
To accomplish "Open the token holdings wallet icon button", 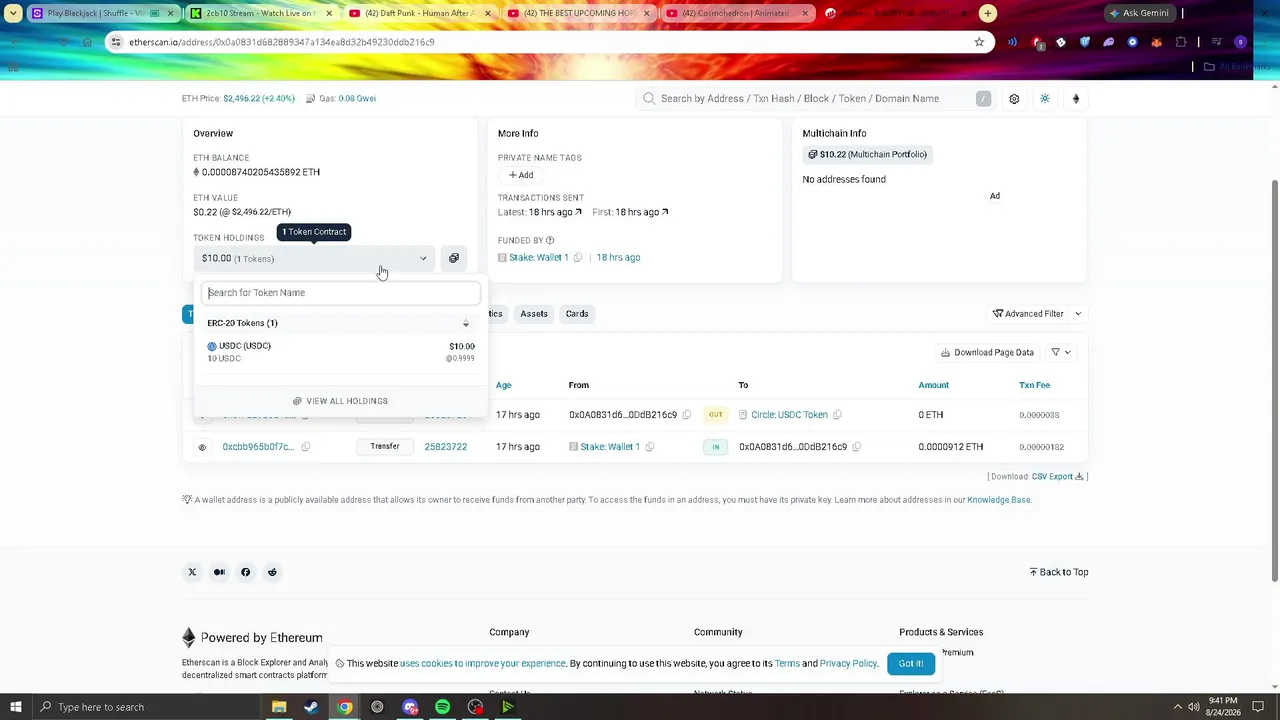I will (x=454, y=258).
